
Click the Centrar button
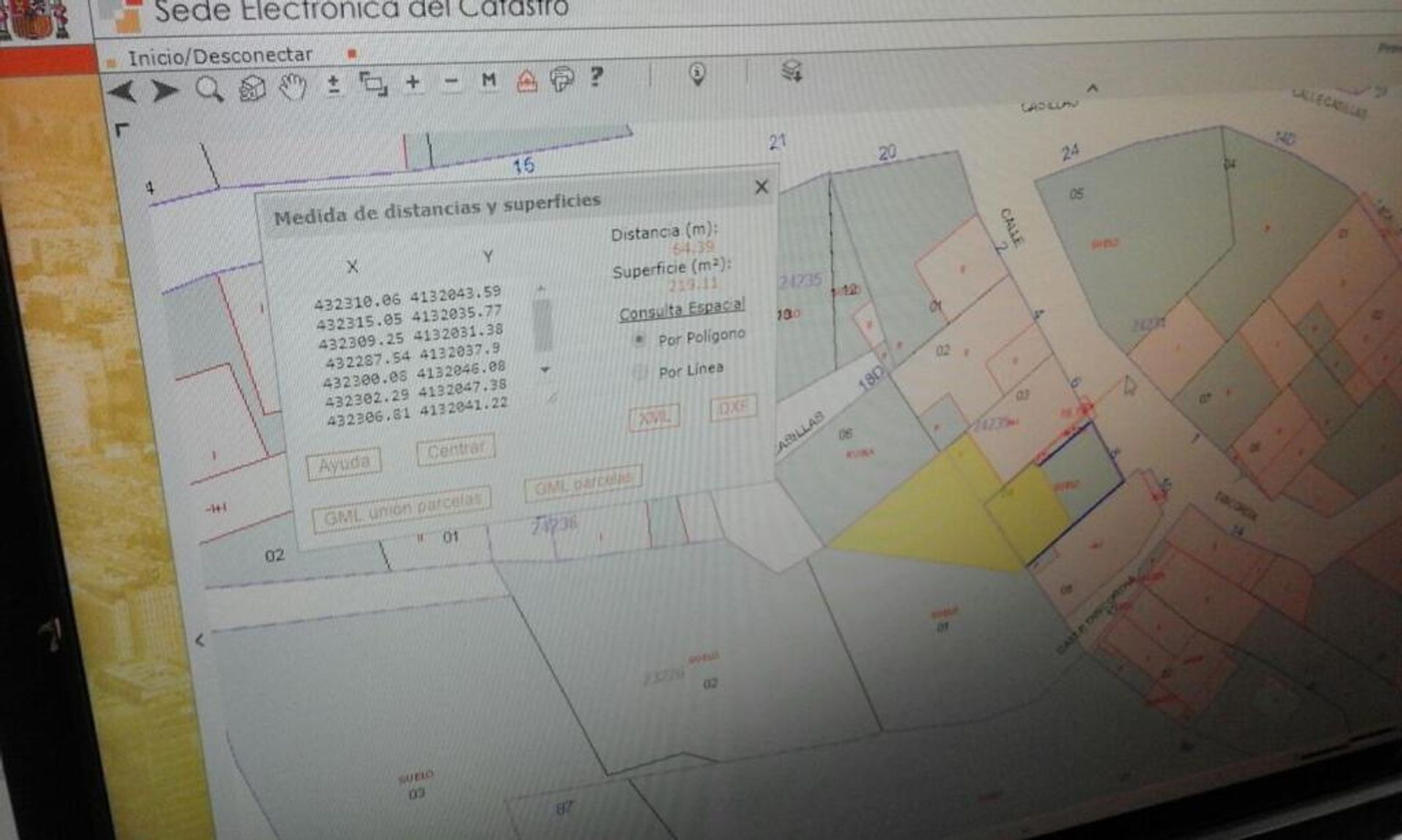tap(456, 450)
